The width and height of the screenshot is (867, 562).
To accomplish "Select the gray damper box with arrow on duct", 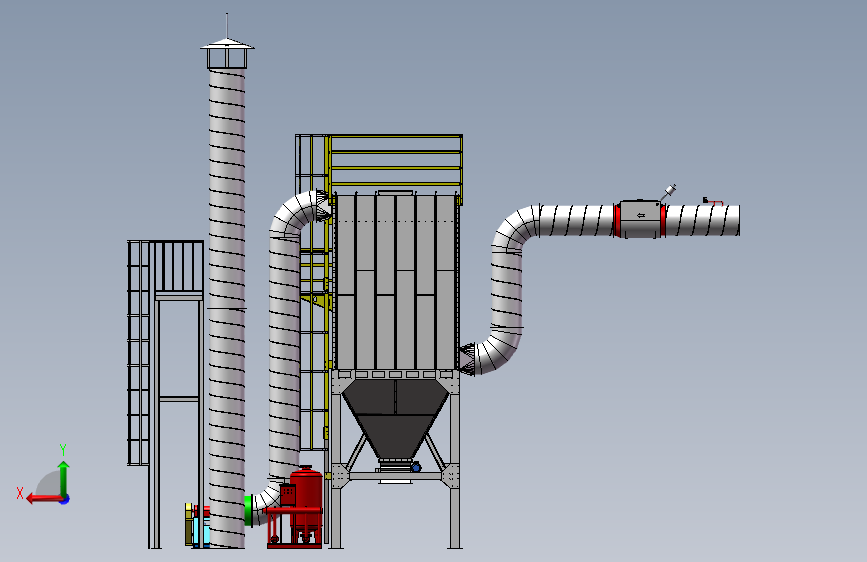I will click(640, 218).
